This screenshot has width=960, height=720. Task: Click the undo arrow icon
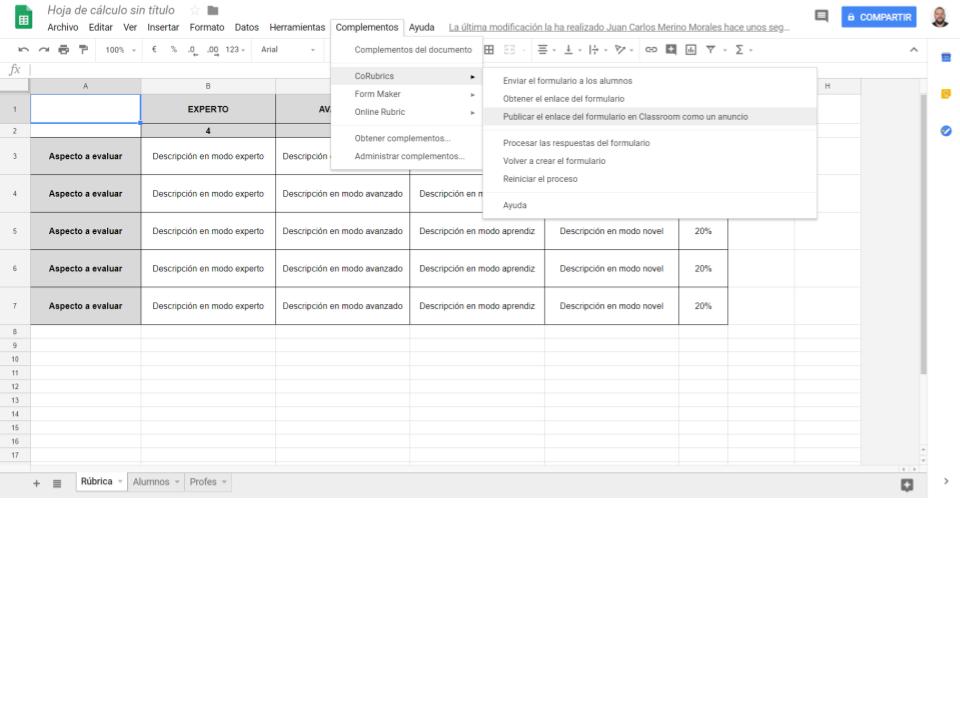[x=23, y=50]
